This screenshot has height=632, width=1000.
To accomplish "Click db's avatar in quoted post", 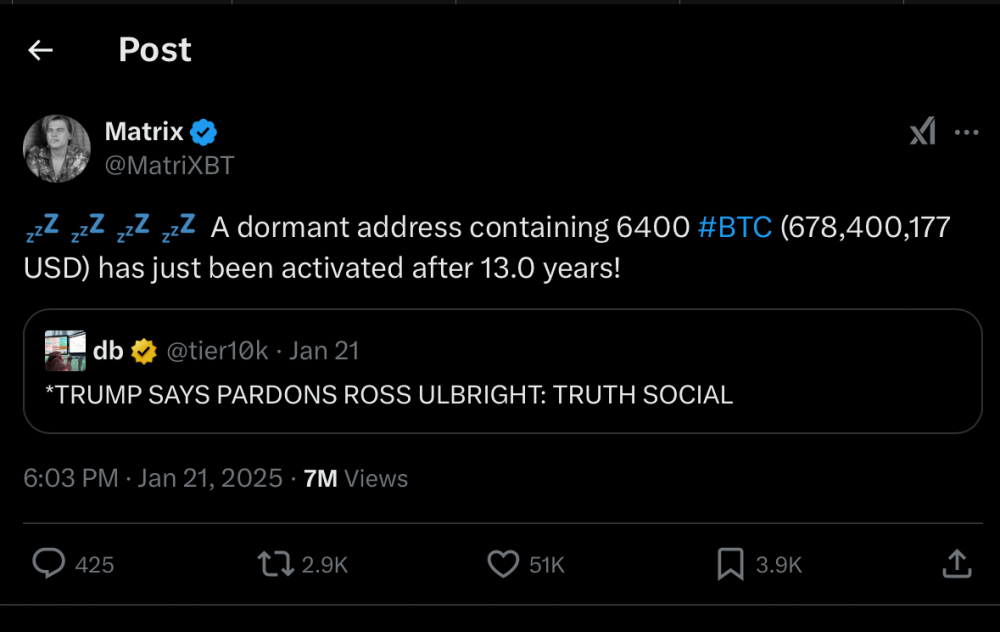I will (65, 351).
